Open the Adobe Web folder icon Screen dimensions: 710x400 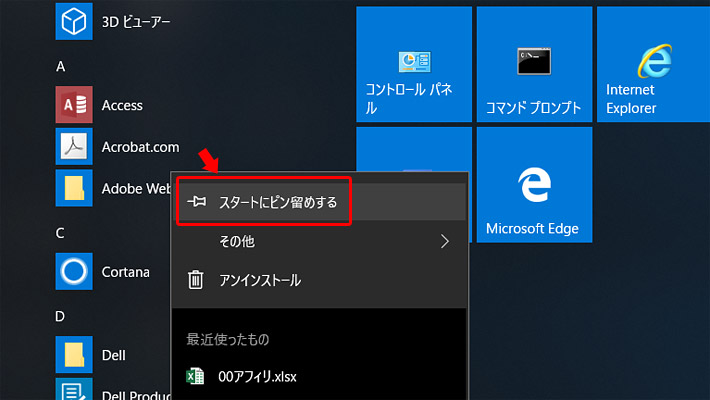pos(74,188)
